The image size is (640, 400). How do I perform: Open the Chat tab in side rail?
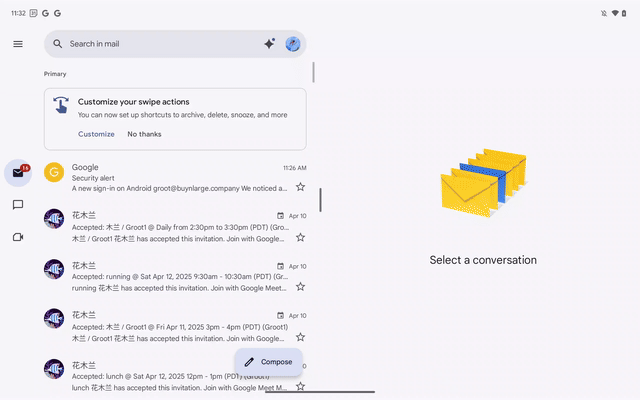(x=18, y=205)
